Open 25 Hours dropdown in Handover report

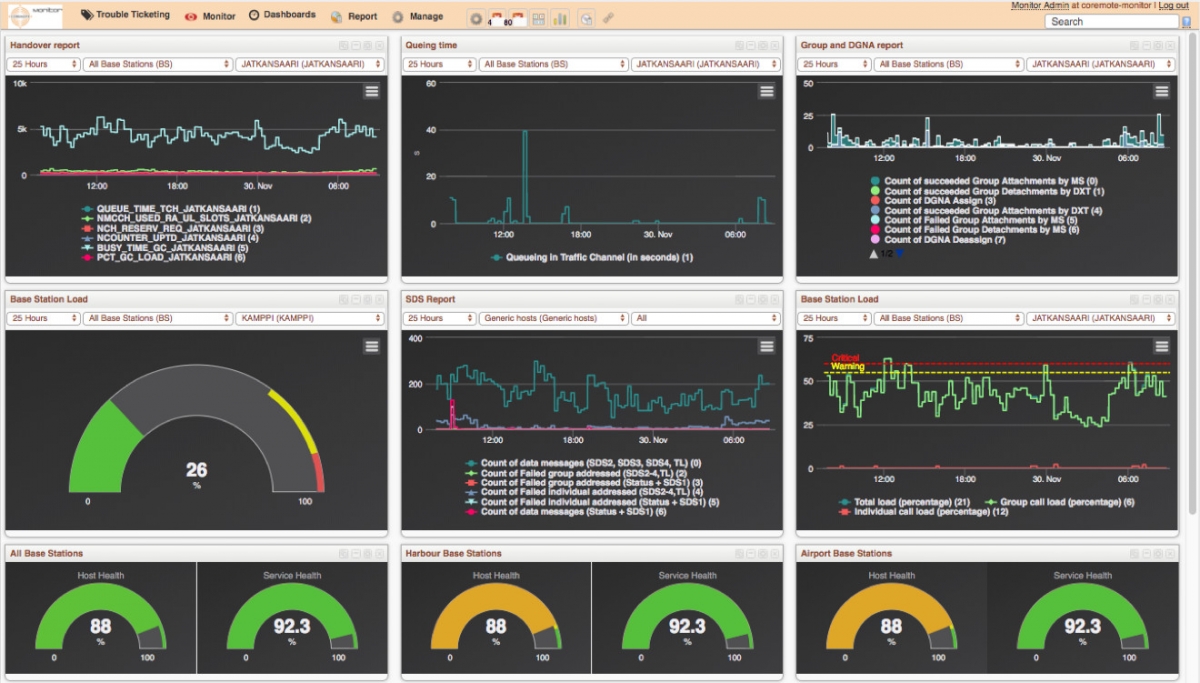pos(43,64)
